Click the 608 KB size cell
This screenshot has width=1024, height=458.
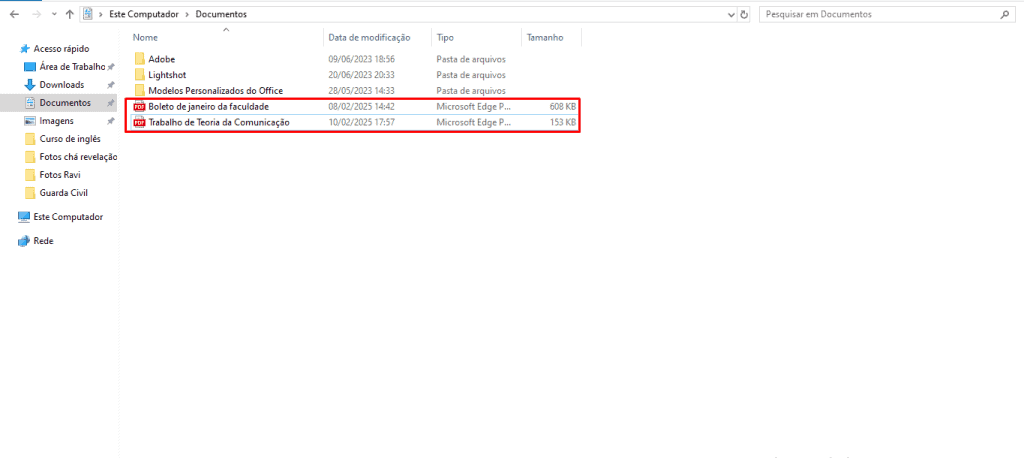562,106
